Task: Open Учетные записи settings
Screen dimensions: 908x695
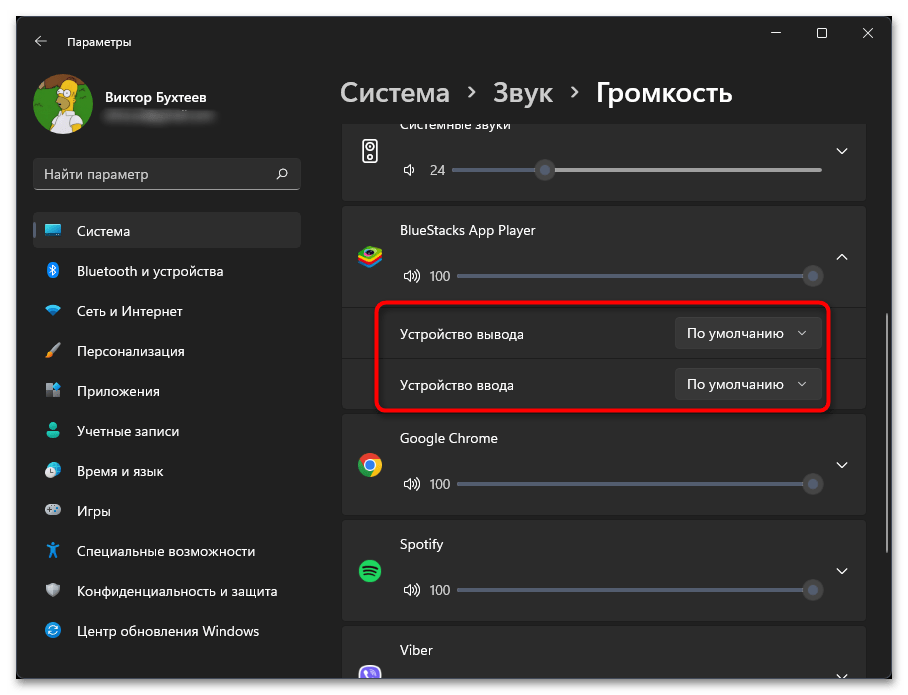Action: 167,430
